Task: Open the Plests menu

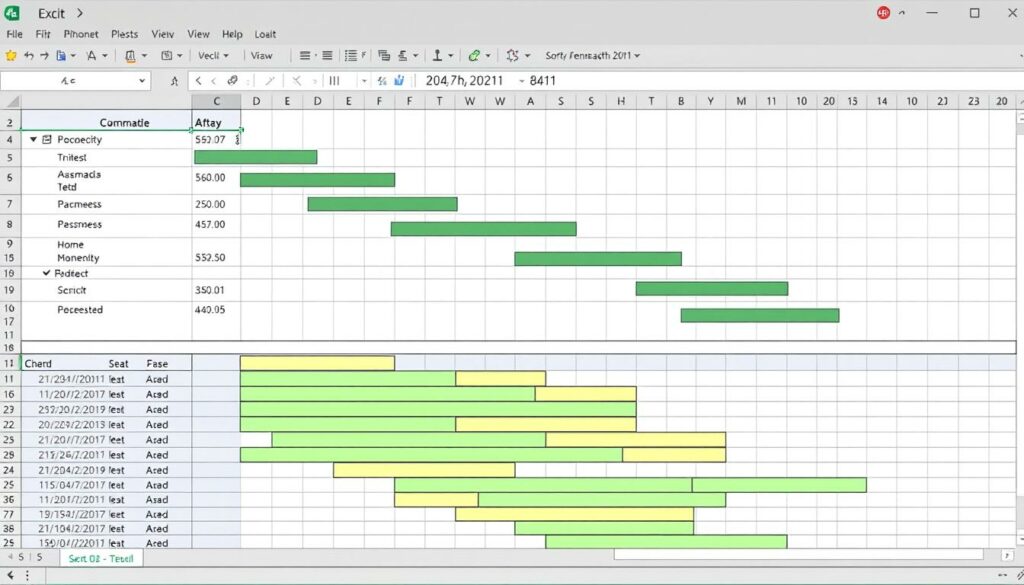Action: [124, 34]
